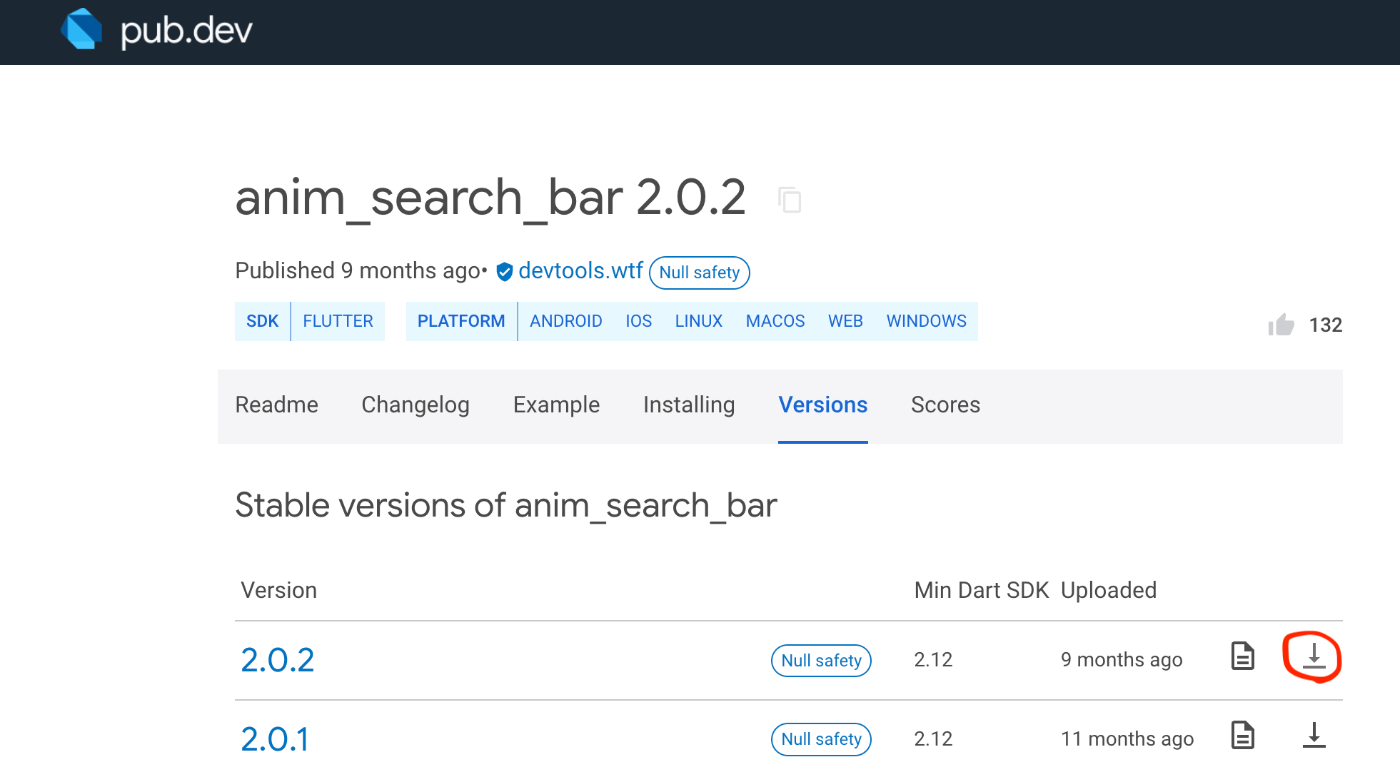Image resolution: width=1400 pixels, height=772 pixels.
Task: Select the FLUTTER SDK tag
Action: (338, 321)
